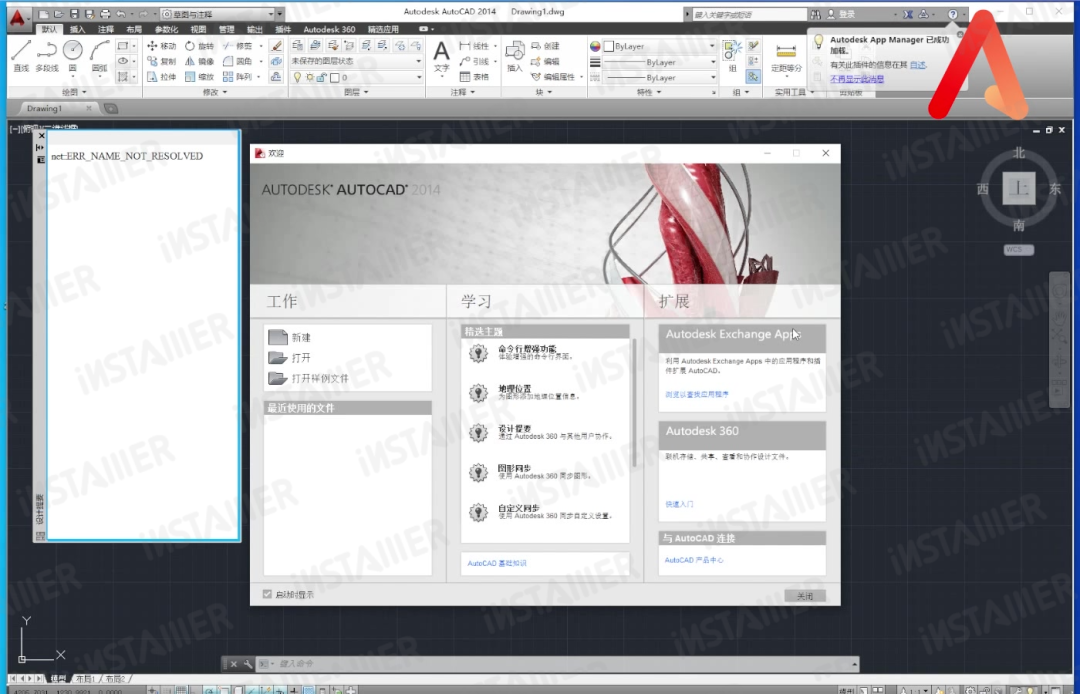
Task: Click the Plot/Print icon in quick access toolbar
Action: coord(105,14)
